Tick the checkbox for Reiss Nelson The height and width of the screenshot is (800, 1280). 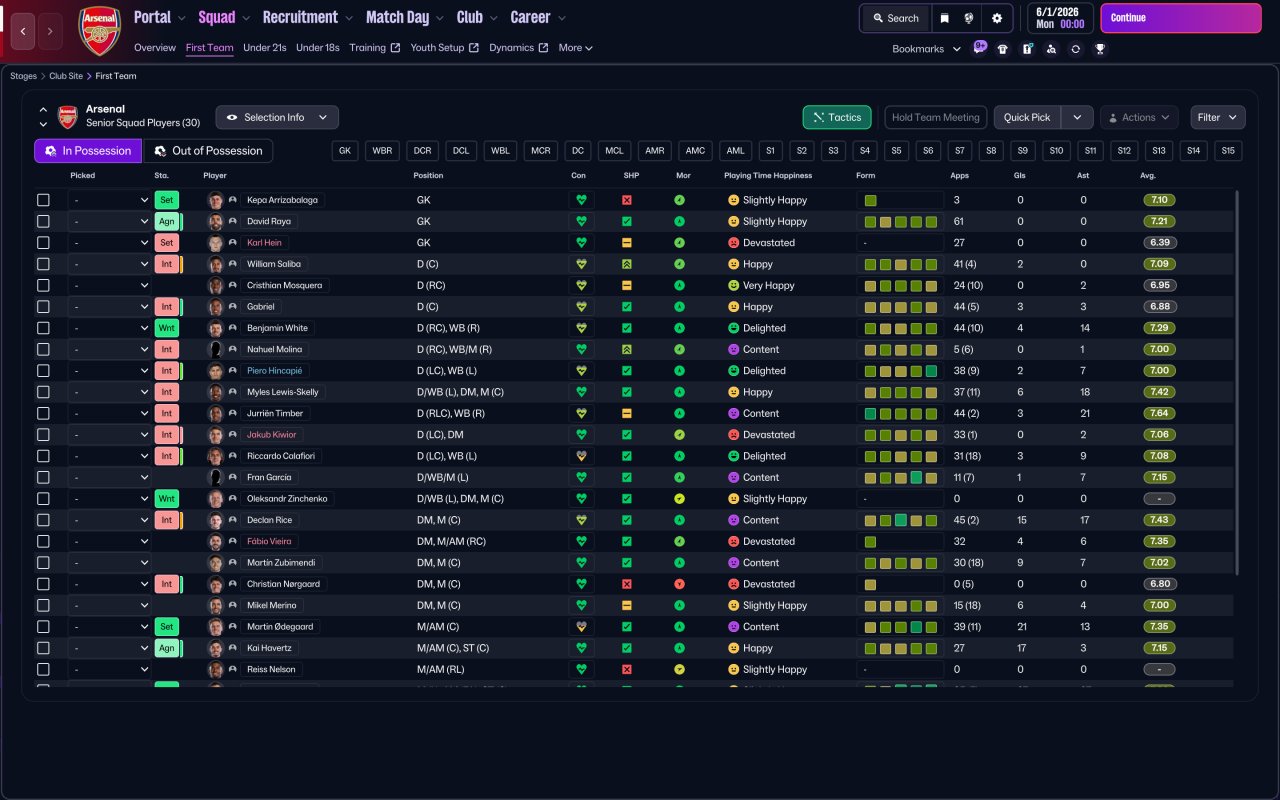pyautogui.click(x=43, y=669)
